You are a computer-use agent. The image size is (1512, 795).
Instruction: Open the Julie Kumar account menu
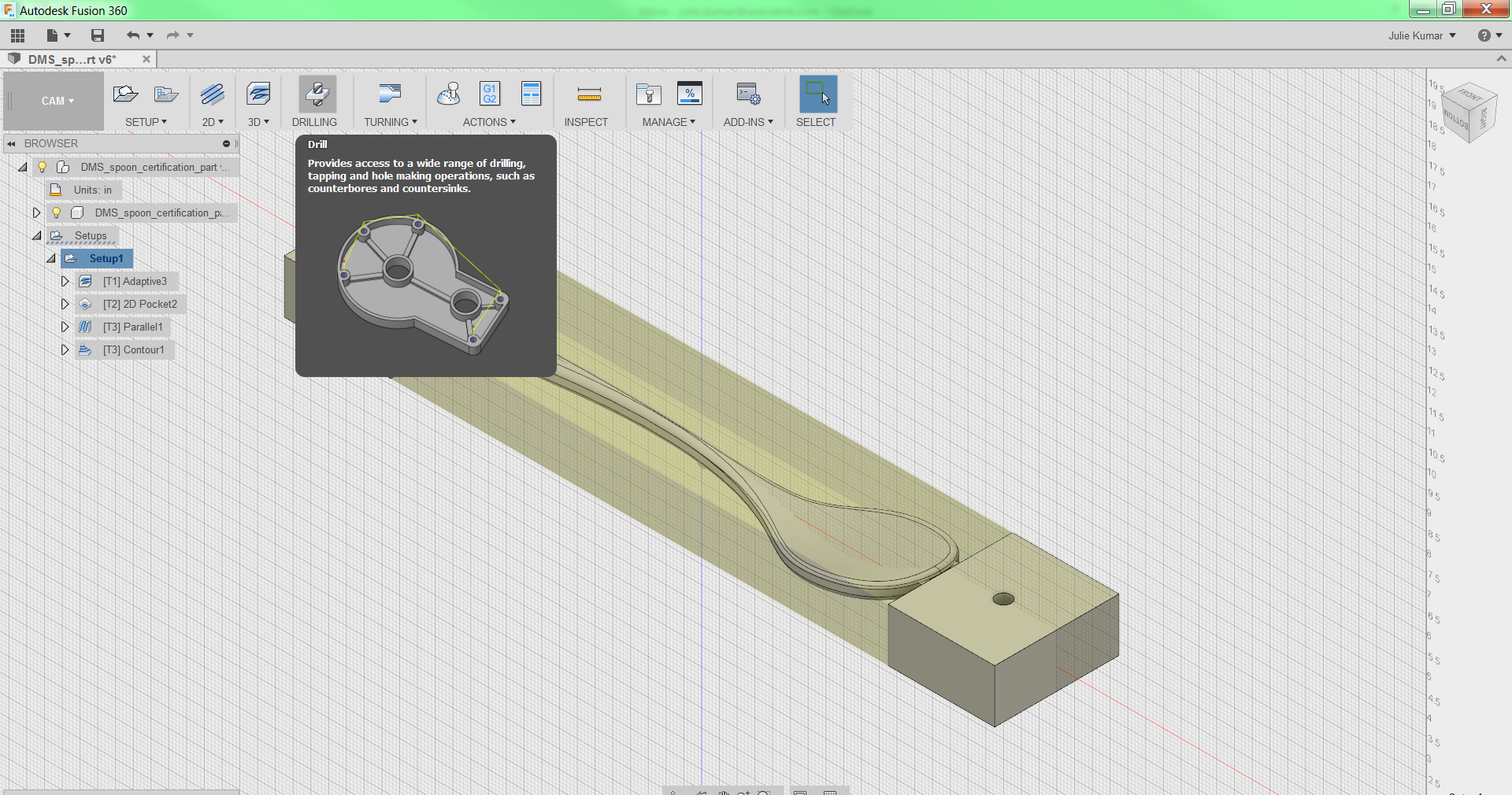click(x=1421, y=35)
